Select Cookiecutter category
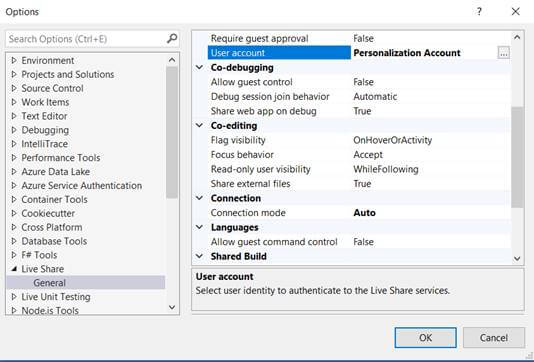534x362 pixels. (48, 214)
